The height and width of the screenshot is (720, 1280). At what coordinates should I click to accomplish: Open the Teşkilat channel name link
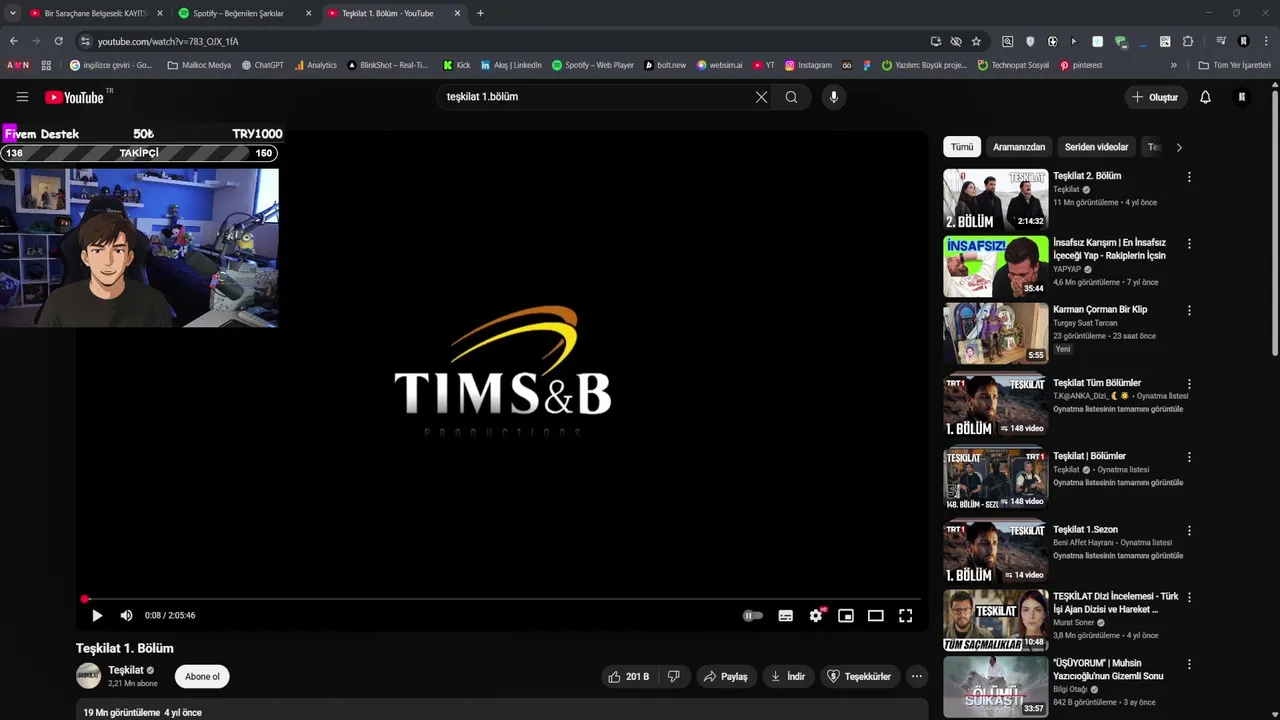point(126,670)
